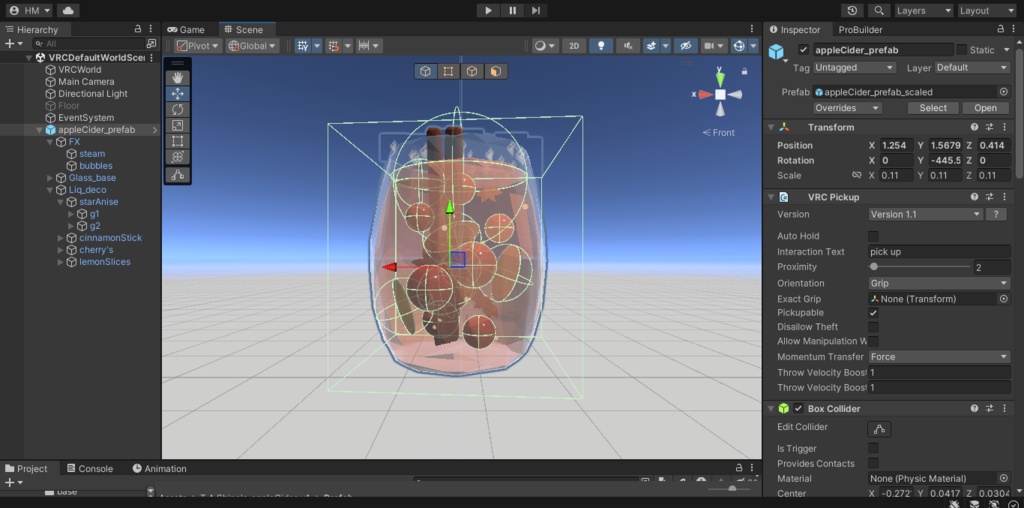Screen dimensions: 1024x508
Task: Open the Layout dropdown
Action: point(986,10)
